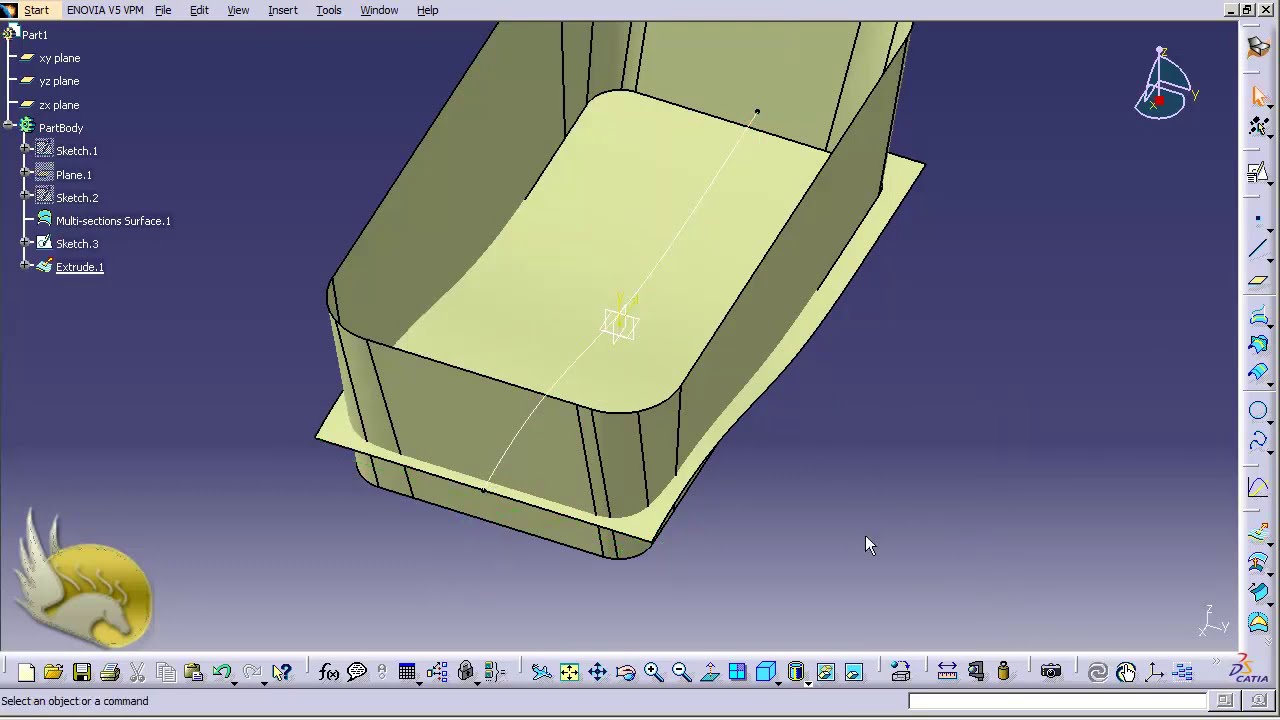The width and height of the screenshot is (1280, 720).
Task: Expand the Sketch.3 tree node
Action: (25, 243)
